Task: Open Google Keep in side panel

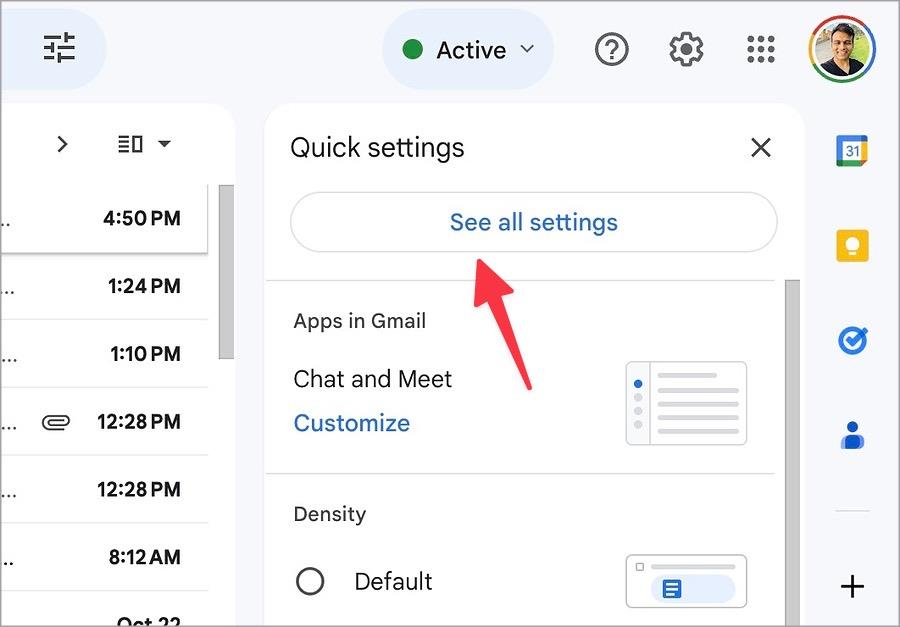Action: point(852,246)
